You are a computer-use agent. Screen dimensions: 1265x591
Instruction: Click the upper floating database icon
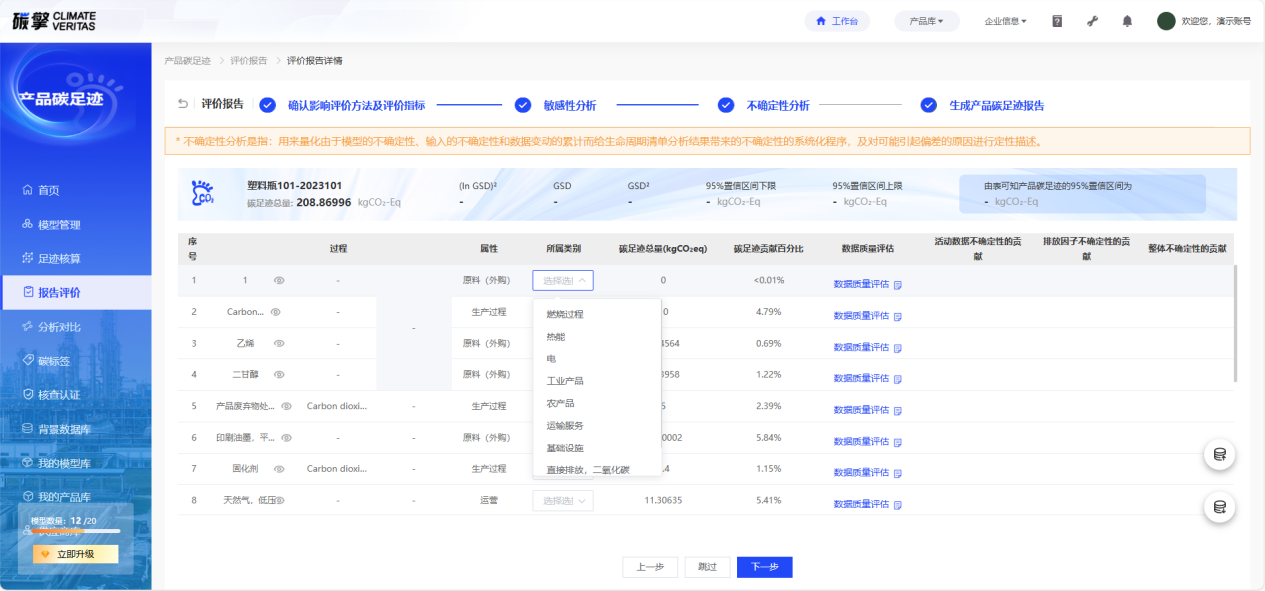[x=1219, y=455]
